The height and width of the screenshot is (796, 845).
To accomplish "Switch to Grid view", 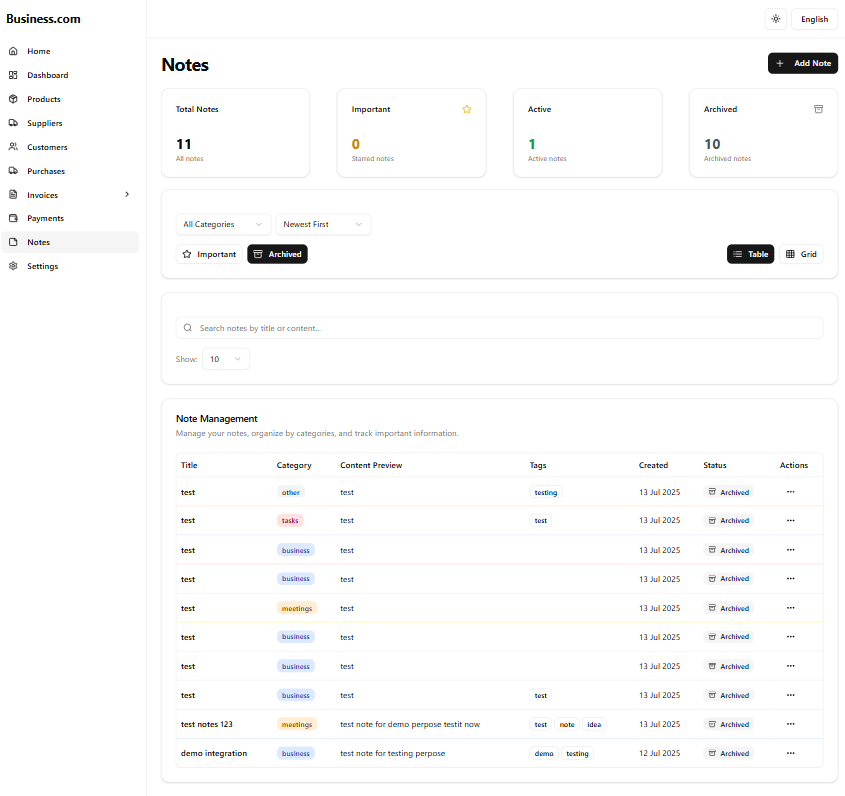I will click(x=801, y=254).
